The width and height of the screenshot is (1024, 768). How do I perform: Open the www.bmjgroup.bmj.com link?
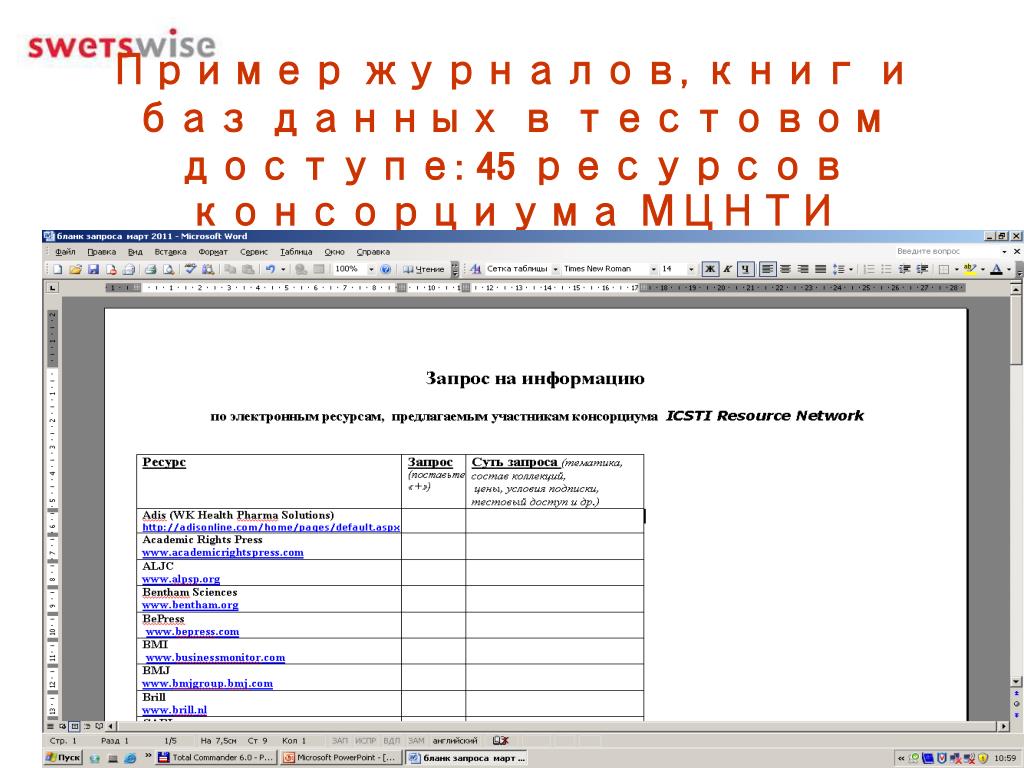pyautogui.click(x=207, y=684)
